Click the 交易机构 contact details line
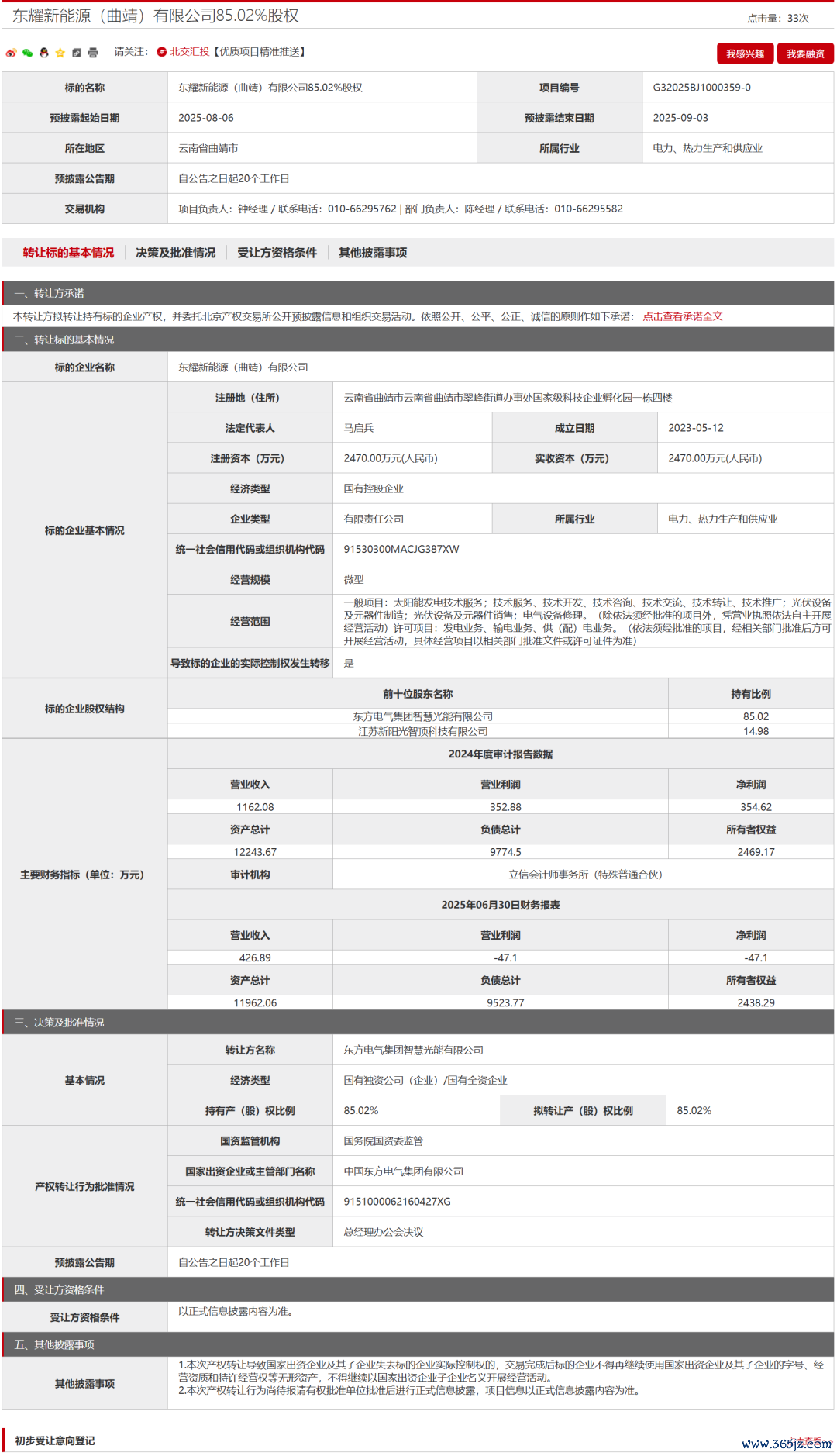This screenshot has height=1456, width=837. click(x=401, y=209)
